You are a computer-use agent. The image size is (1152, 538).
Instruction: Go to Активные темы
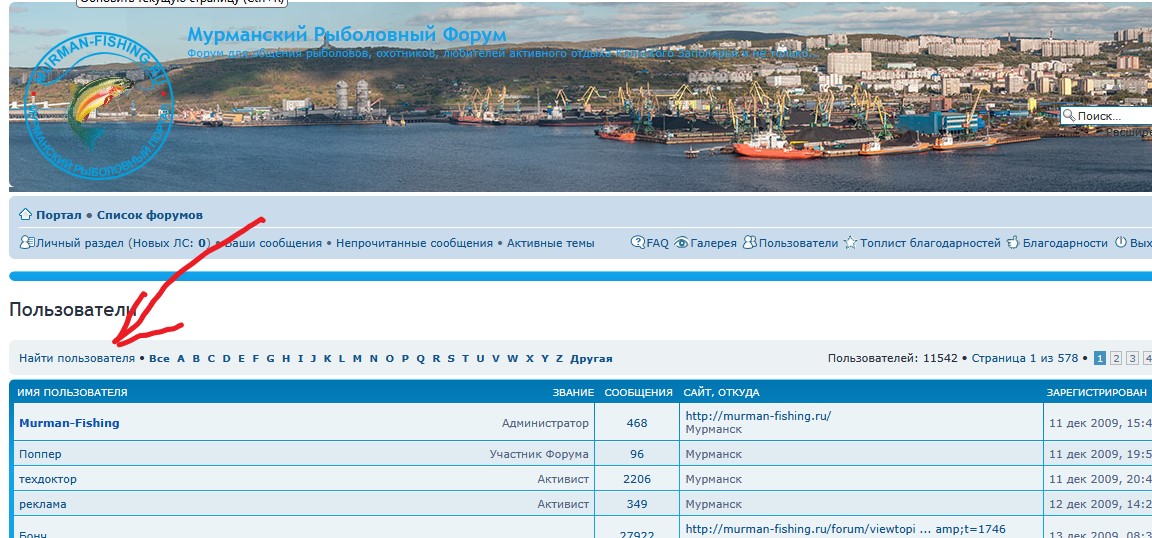tap(550, 243)
